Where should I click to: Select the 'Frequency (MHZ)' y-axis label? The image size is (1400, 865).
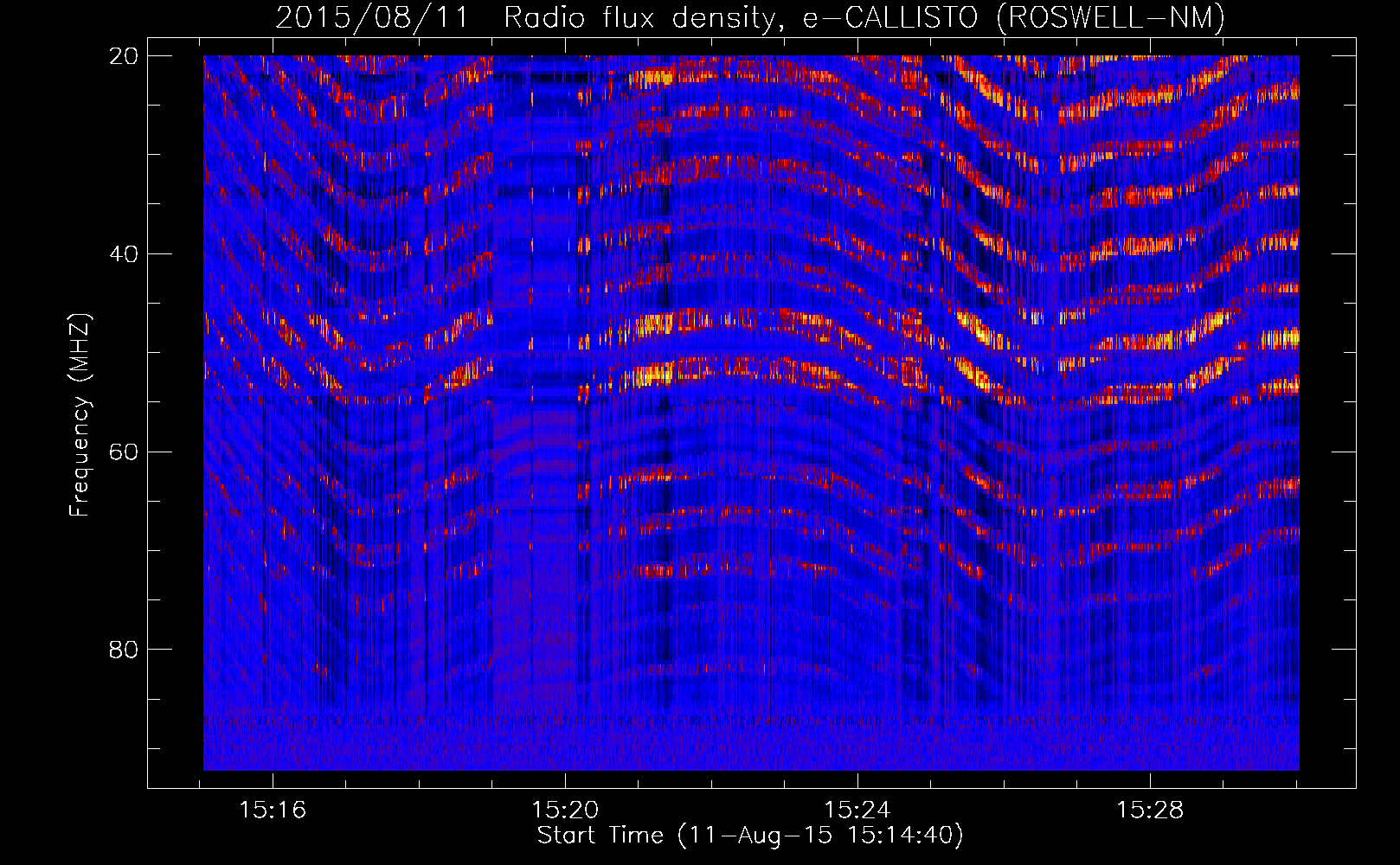pyautogui.click(x=79, y=416)
